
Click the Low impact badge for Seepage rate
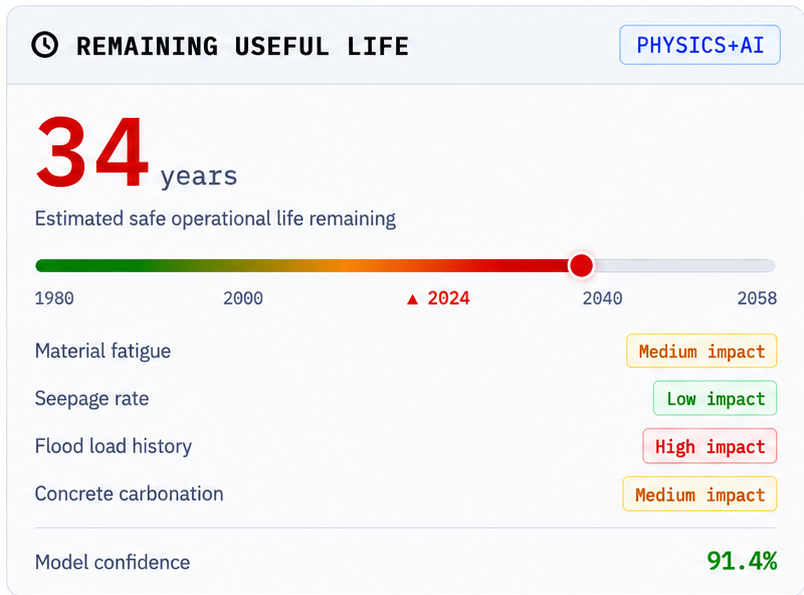(715, 399)
